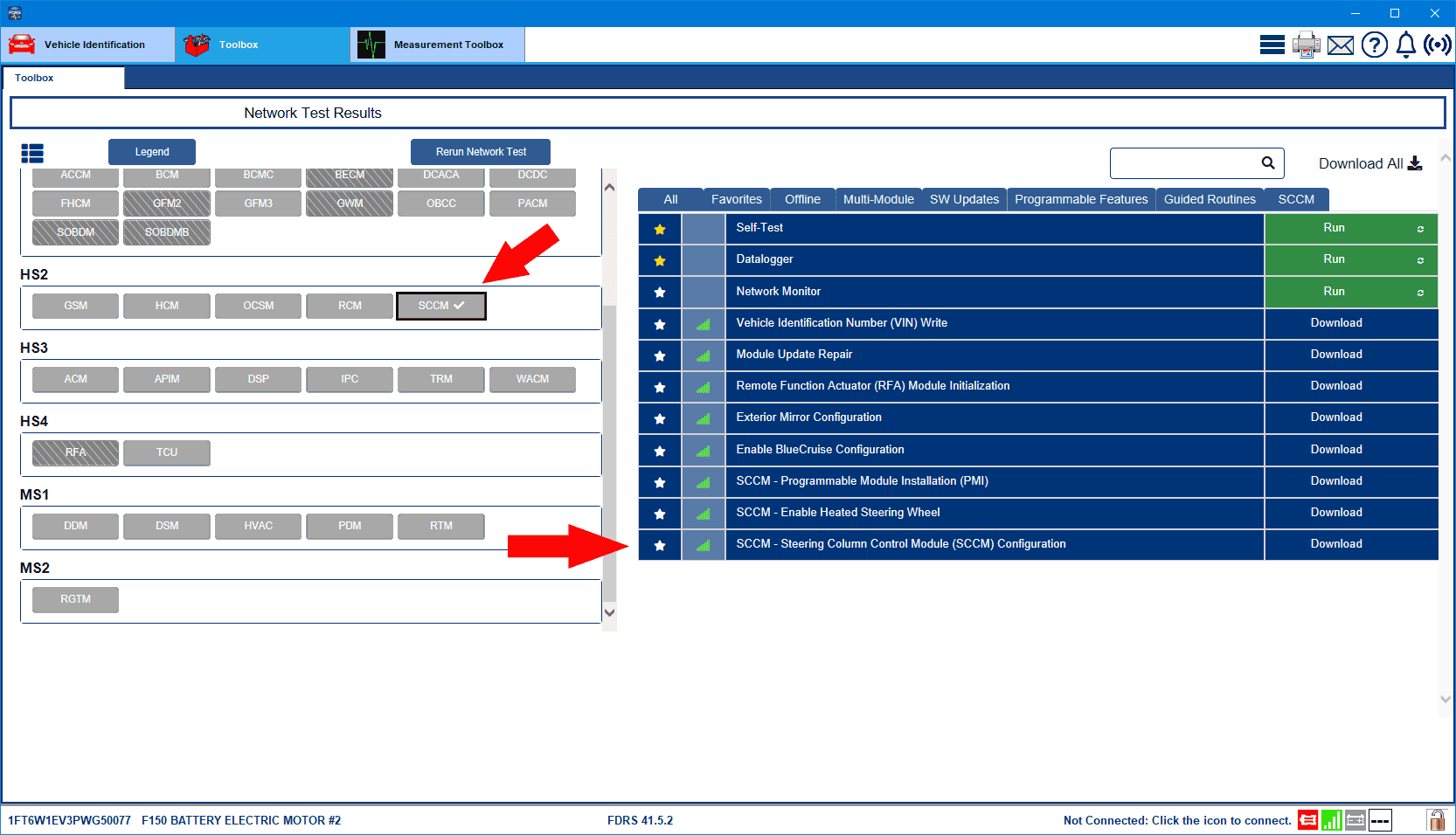This screenshot has width=1456, height=835.
Task: Toggle favorite star for VIN Write
Action: click(x=660, y=324)
